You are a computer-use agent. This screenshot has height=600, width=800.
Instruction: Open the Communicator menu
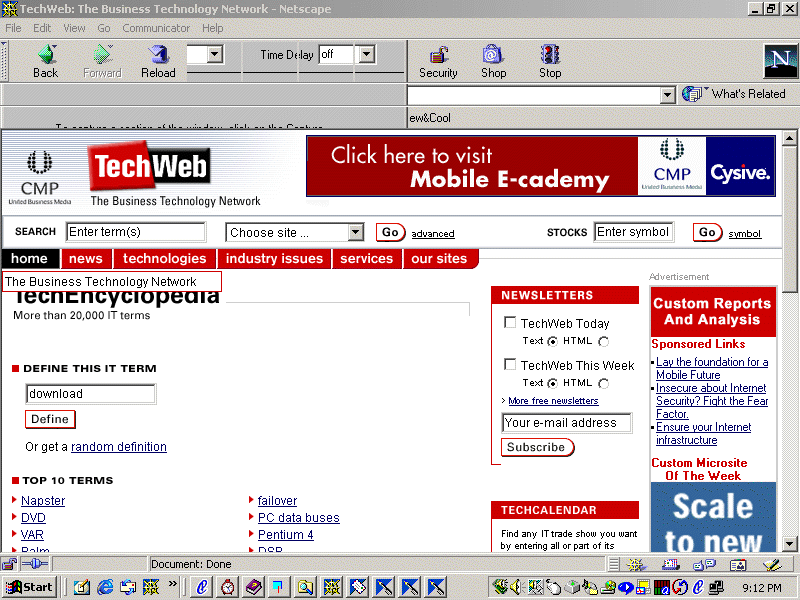(156, 28)
